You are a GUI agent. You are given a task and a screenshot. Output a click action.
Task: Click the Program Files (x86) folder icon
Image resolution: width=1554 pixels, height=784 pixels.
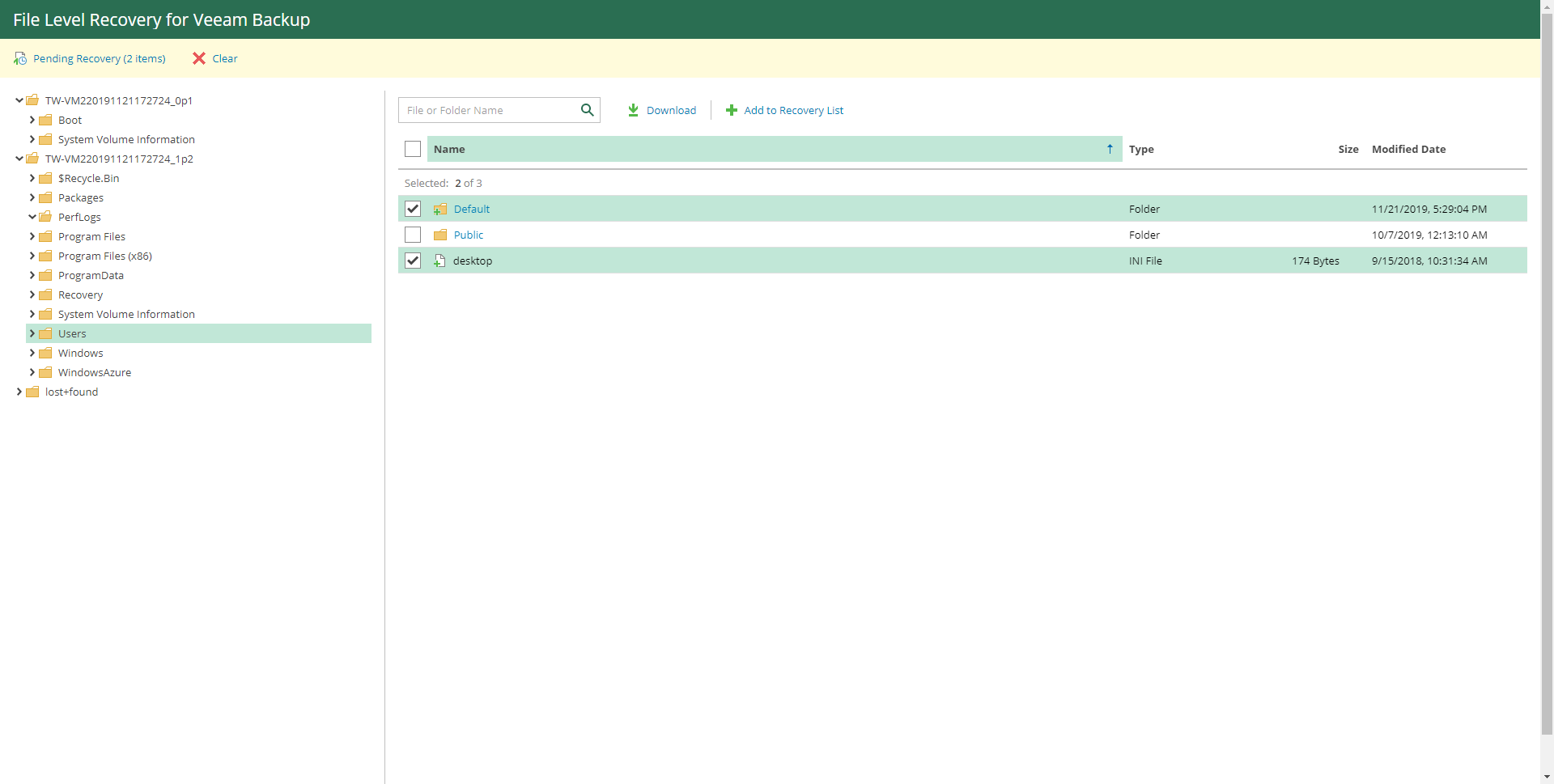click(x=45, y=256)
